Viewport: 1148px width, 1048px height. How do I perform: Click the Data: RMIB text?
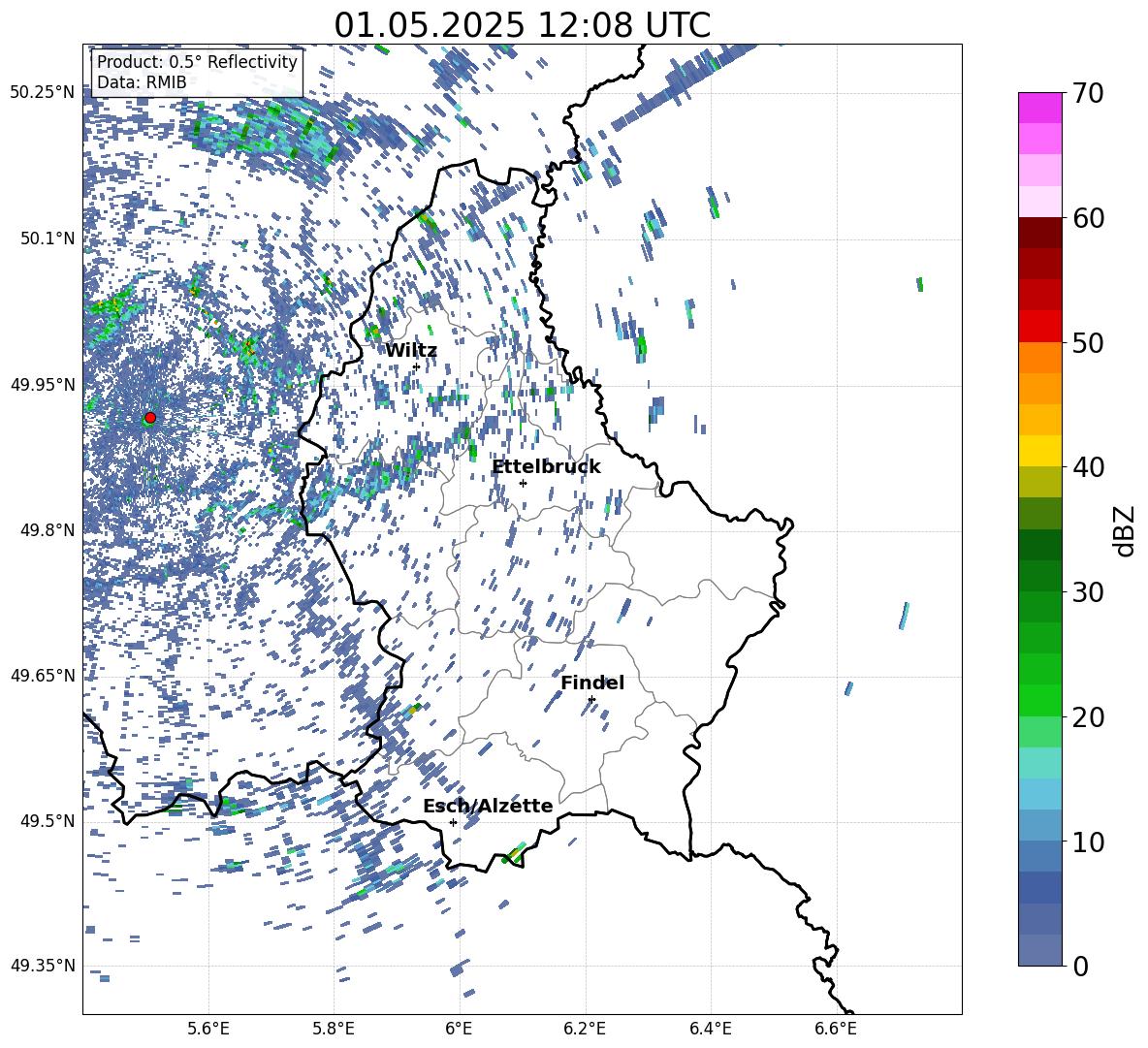(142, 82)
